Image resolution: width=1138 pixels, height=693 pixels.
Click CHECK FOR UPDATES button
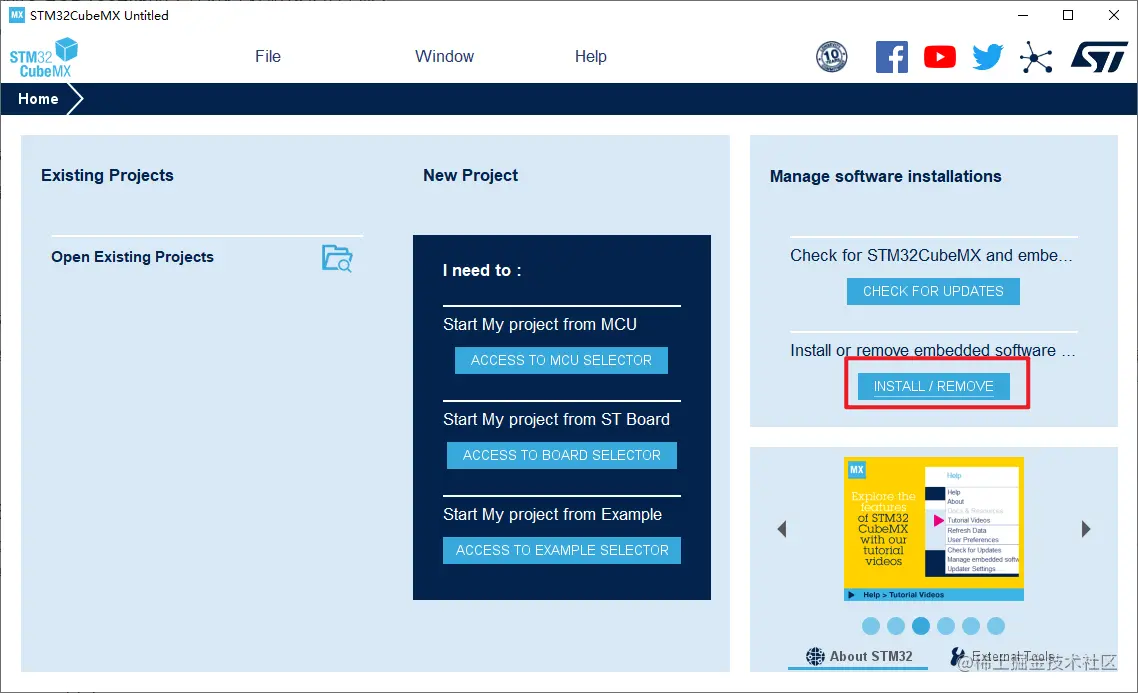coord(933,292)
